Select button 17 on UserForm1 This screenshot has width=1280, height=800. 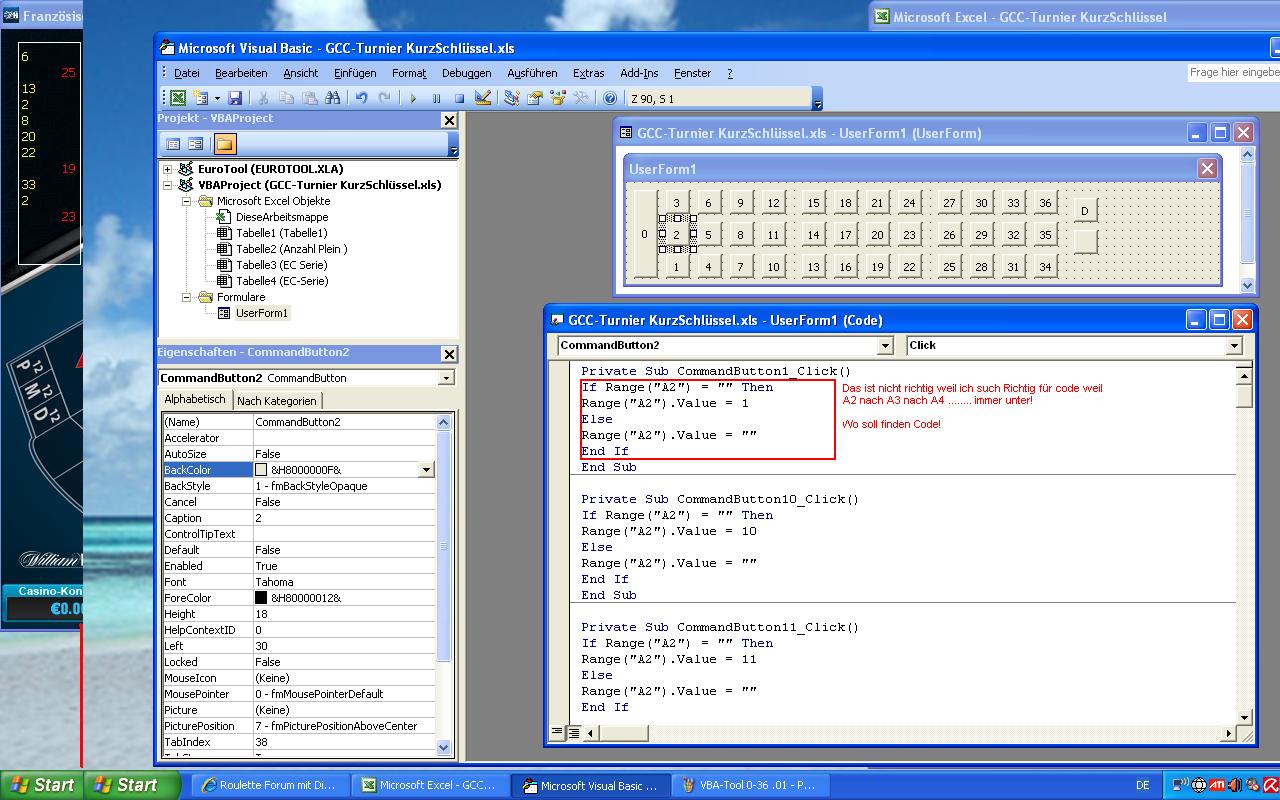(x=845, y=235)
